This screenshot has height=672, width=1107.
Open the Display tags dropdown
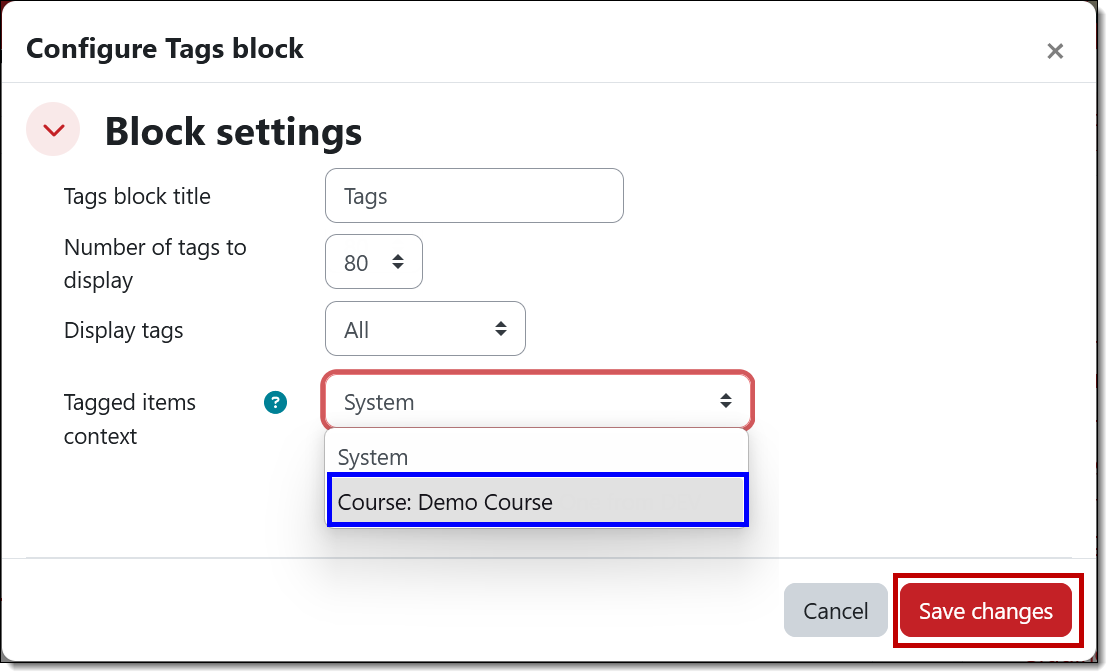click(425, 328)
